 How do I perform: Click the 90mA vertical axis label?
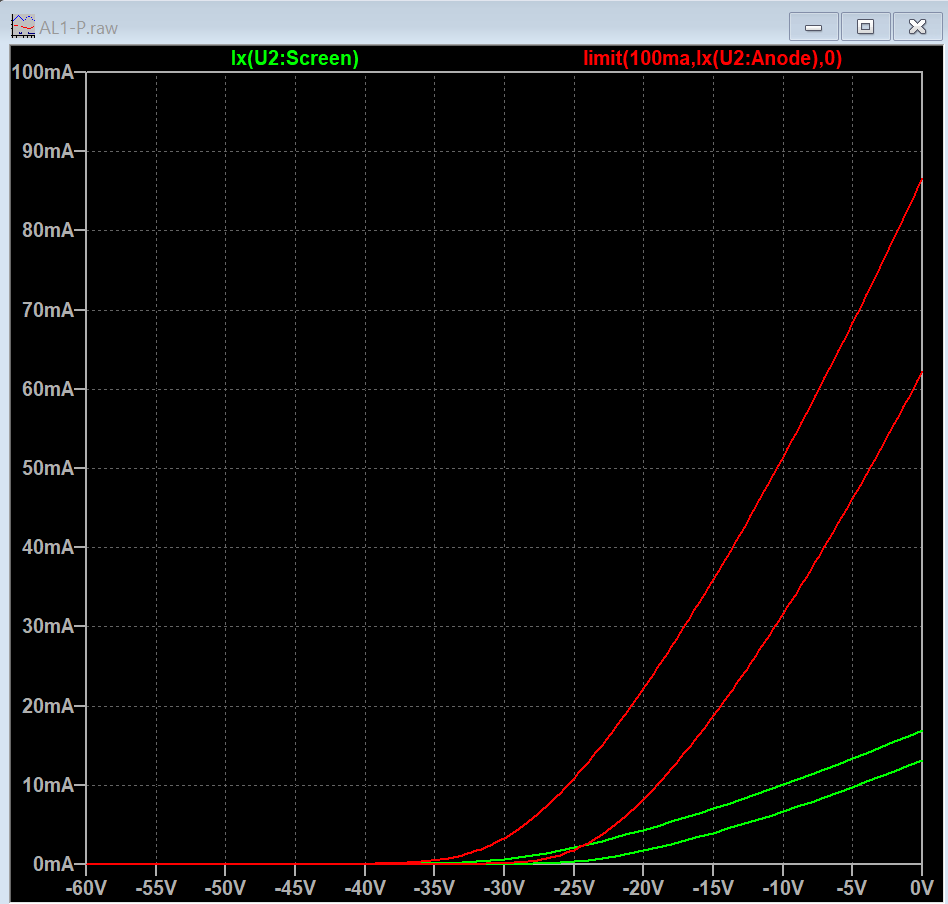(48, 151)
